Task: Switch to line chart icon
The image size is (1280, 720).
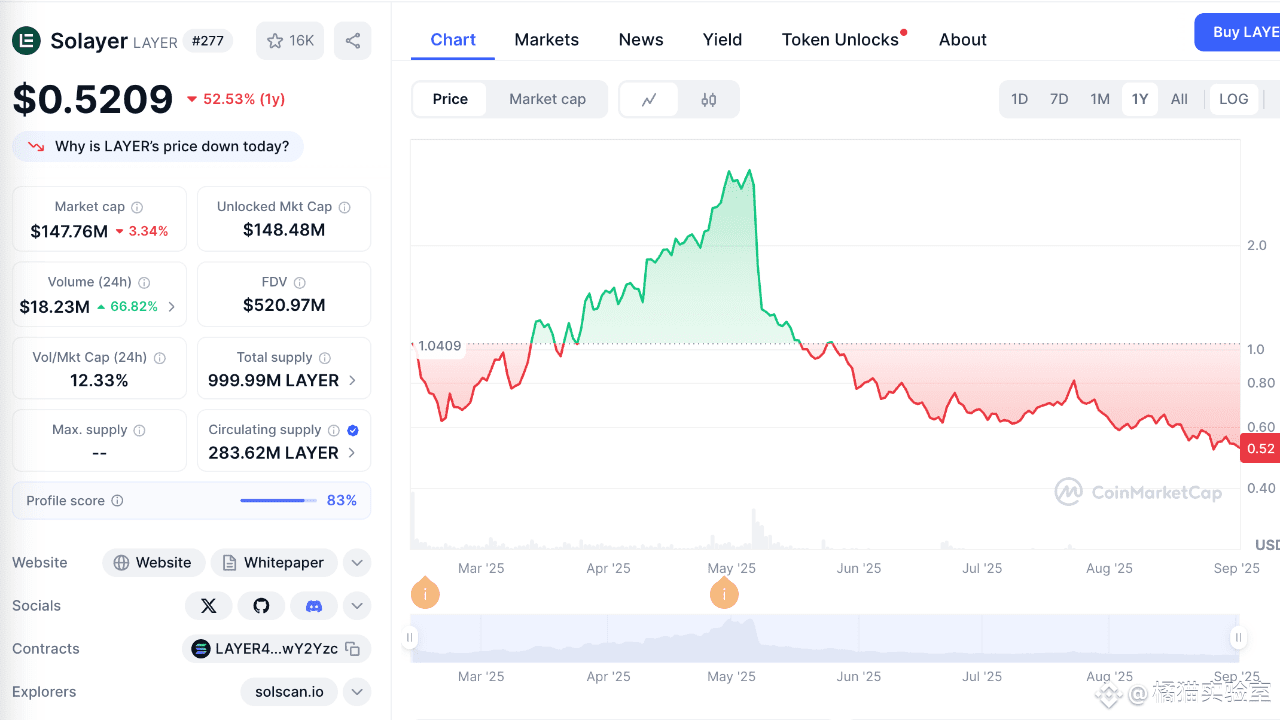Action: (x=649, y=99)
